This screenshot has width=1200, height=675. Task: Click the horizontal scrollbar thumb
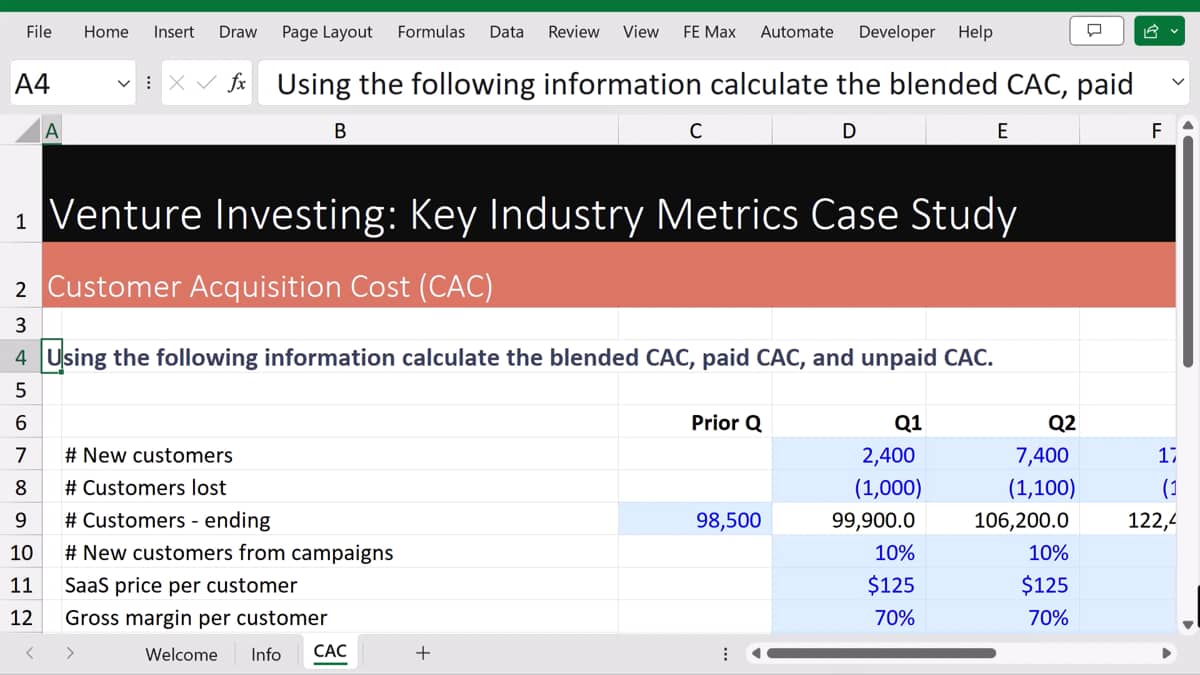(x=881, y=654)
